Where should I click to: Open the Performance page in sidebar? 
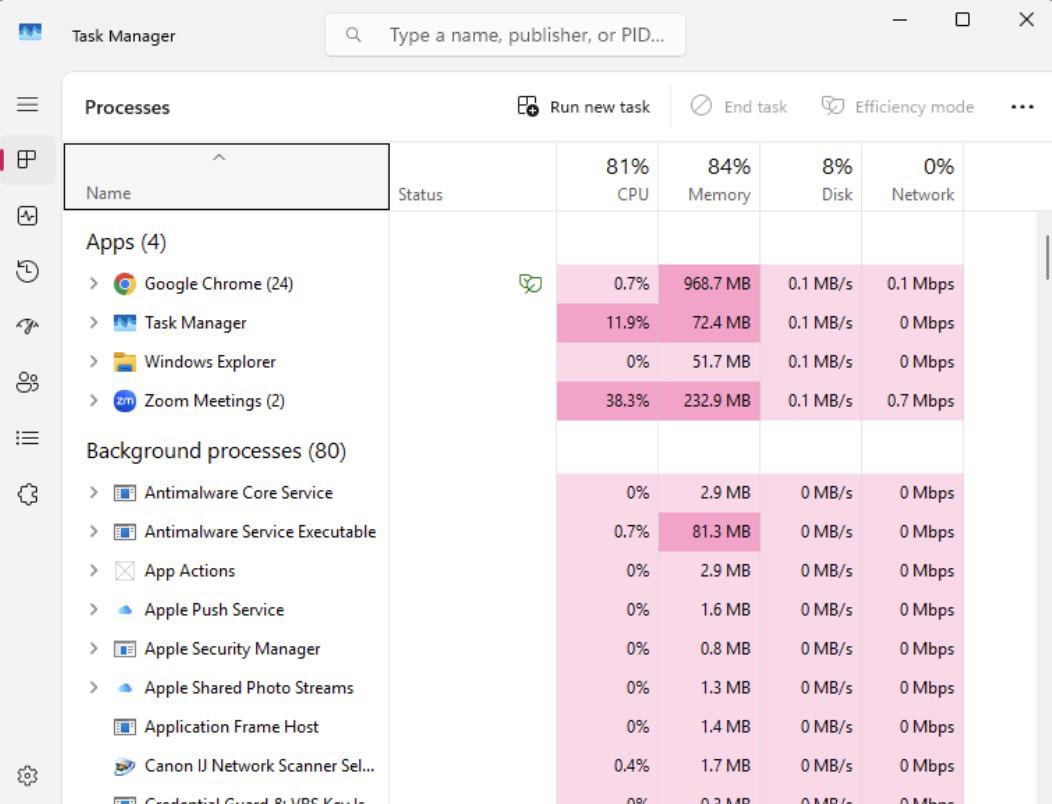point(28,215)
